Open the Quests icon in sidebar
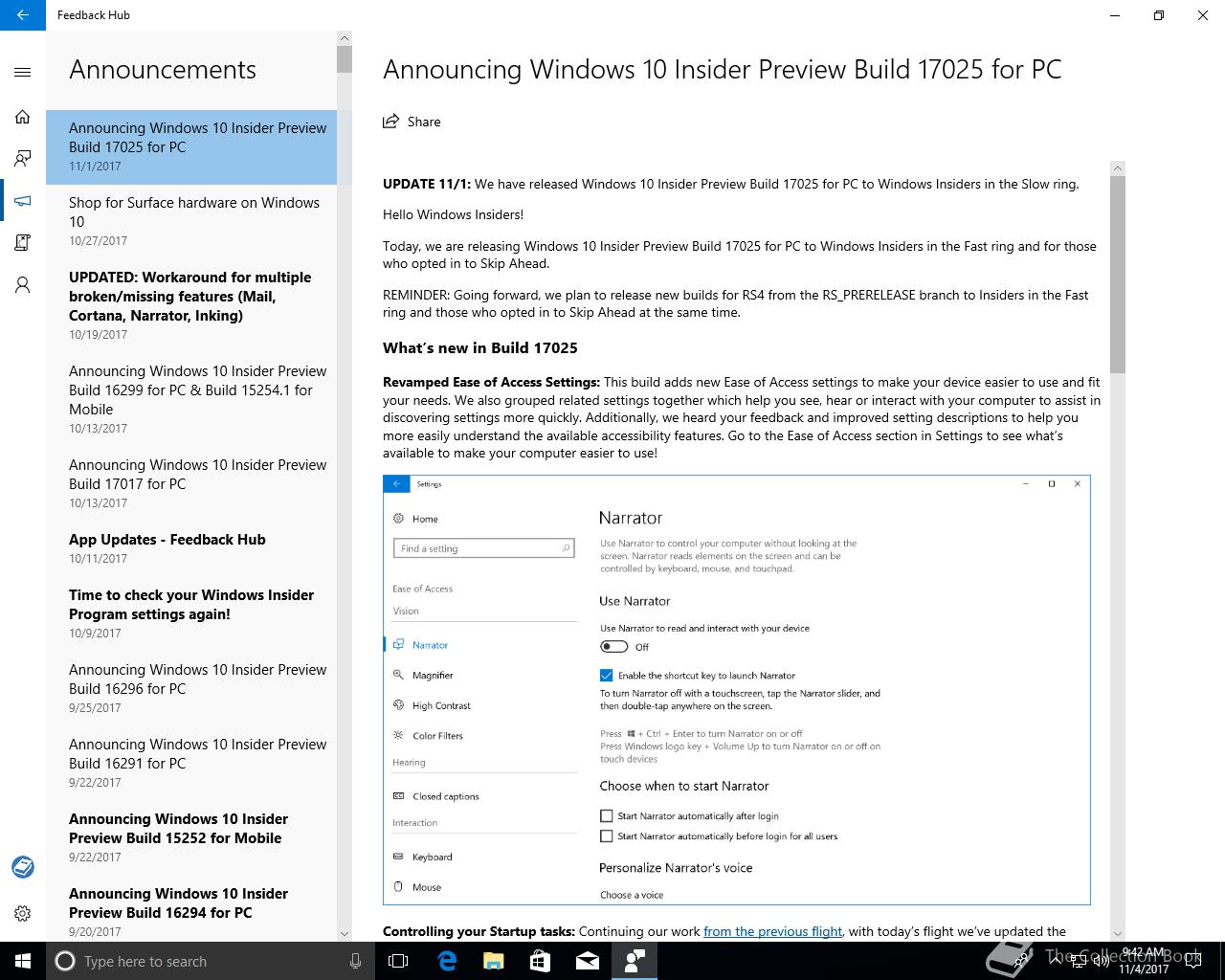This screenshot has width=1225, height=980. tap(23, 243)
